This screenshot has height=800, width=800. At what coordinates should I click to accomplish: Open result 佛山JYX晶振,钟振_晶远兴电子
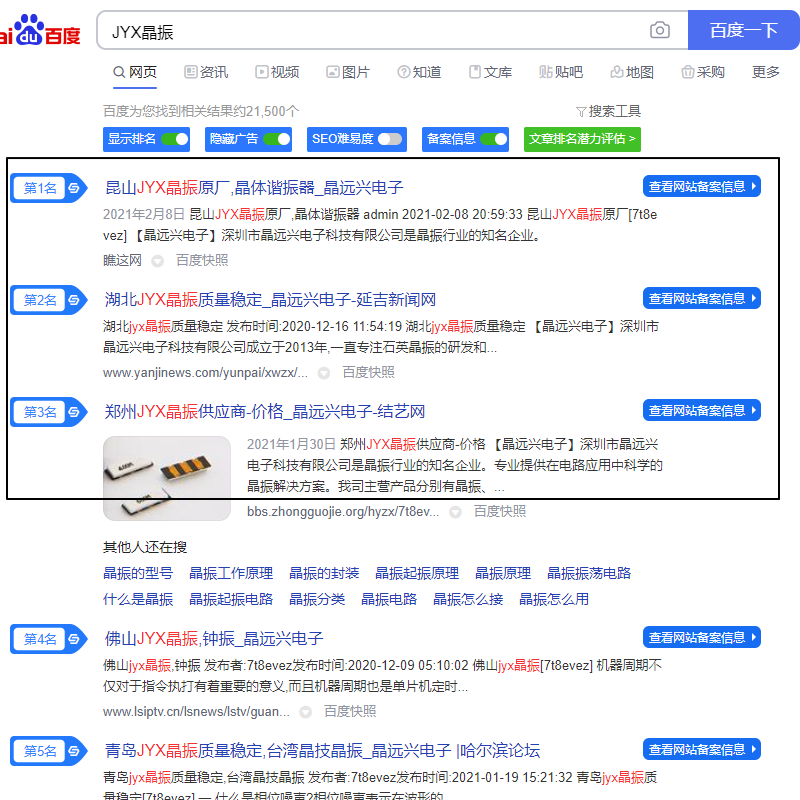click(214, 638)
